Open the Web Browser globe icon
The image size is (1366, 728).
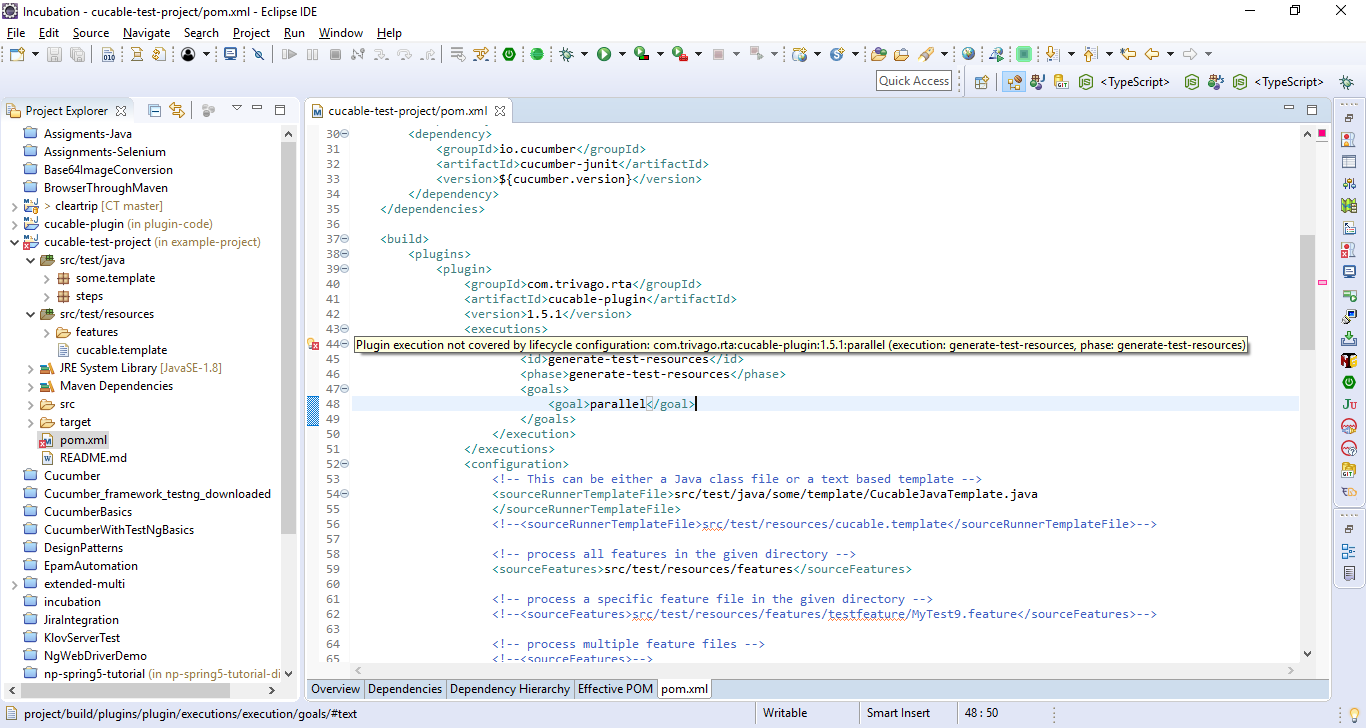968,54
